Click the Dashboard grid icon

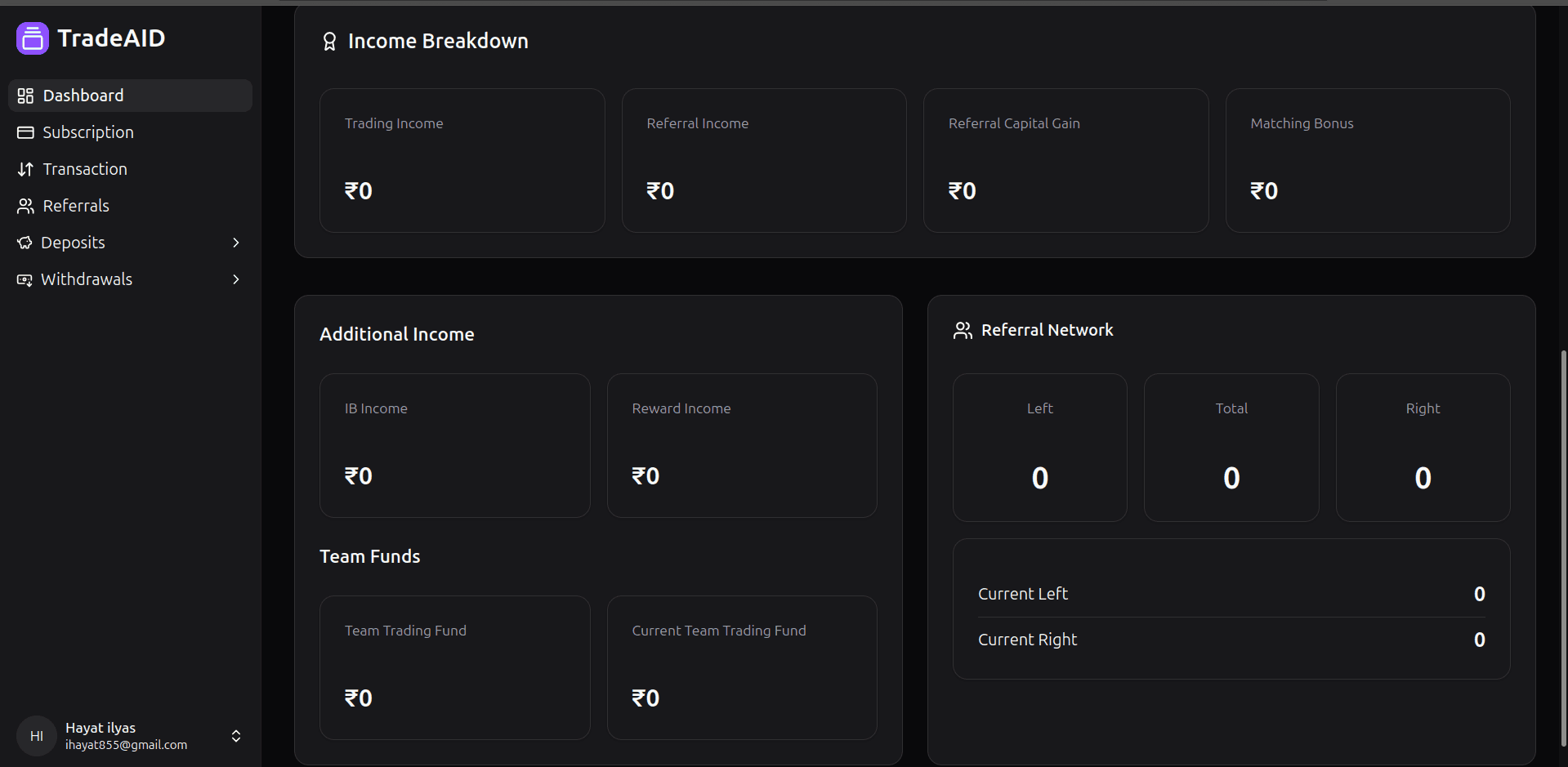pos(25,96)
